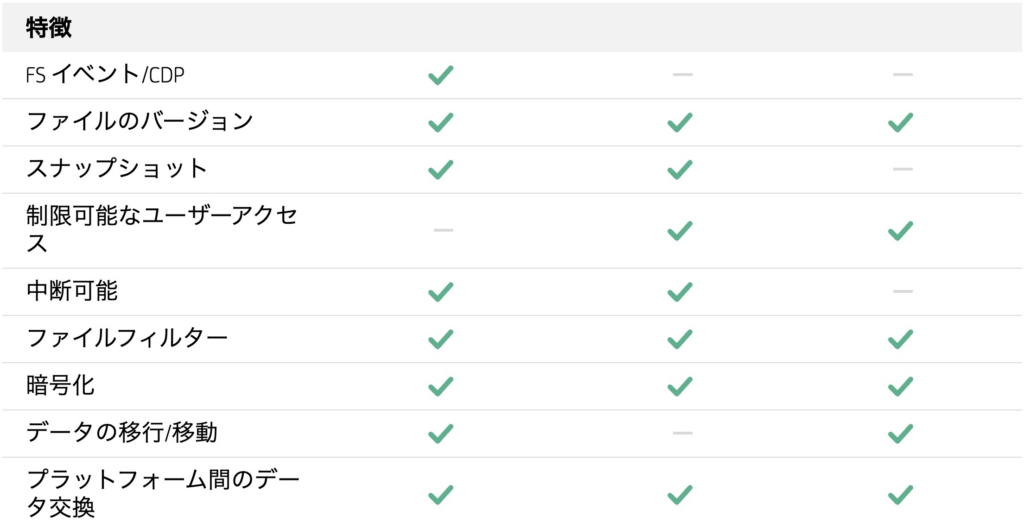The width and height of the screenshot is (1024, 529).
Task: Click the ファイルフィルター row label
Action: [x=127, y=338]
